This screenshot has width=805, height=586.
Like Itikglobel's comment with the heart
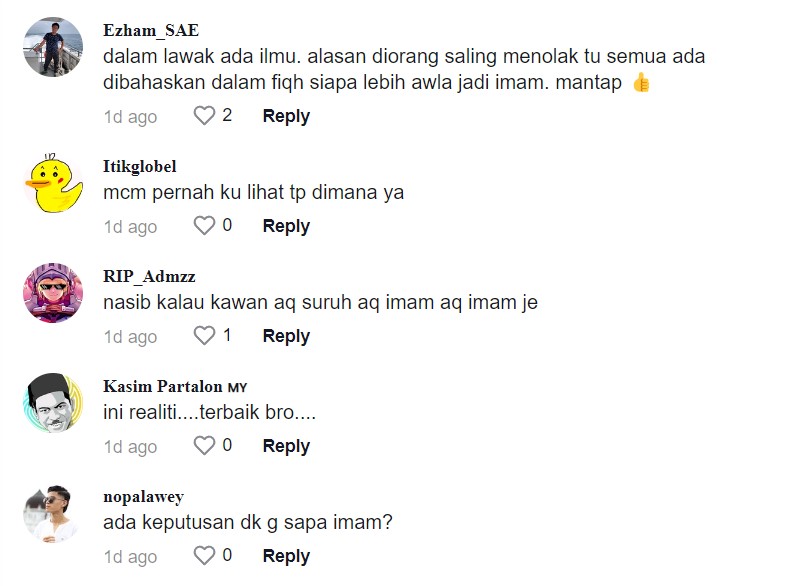pos(204,226)
